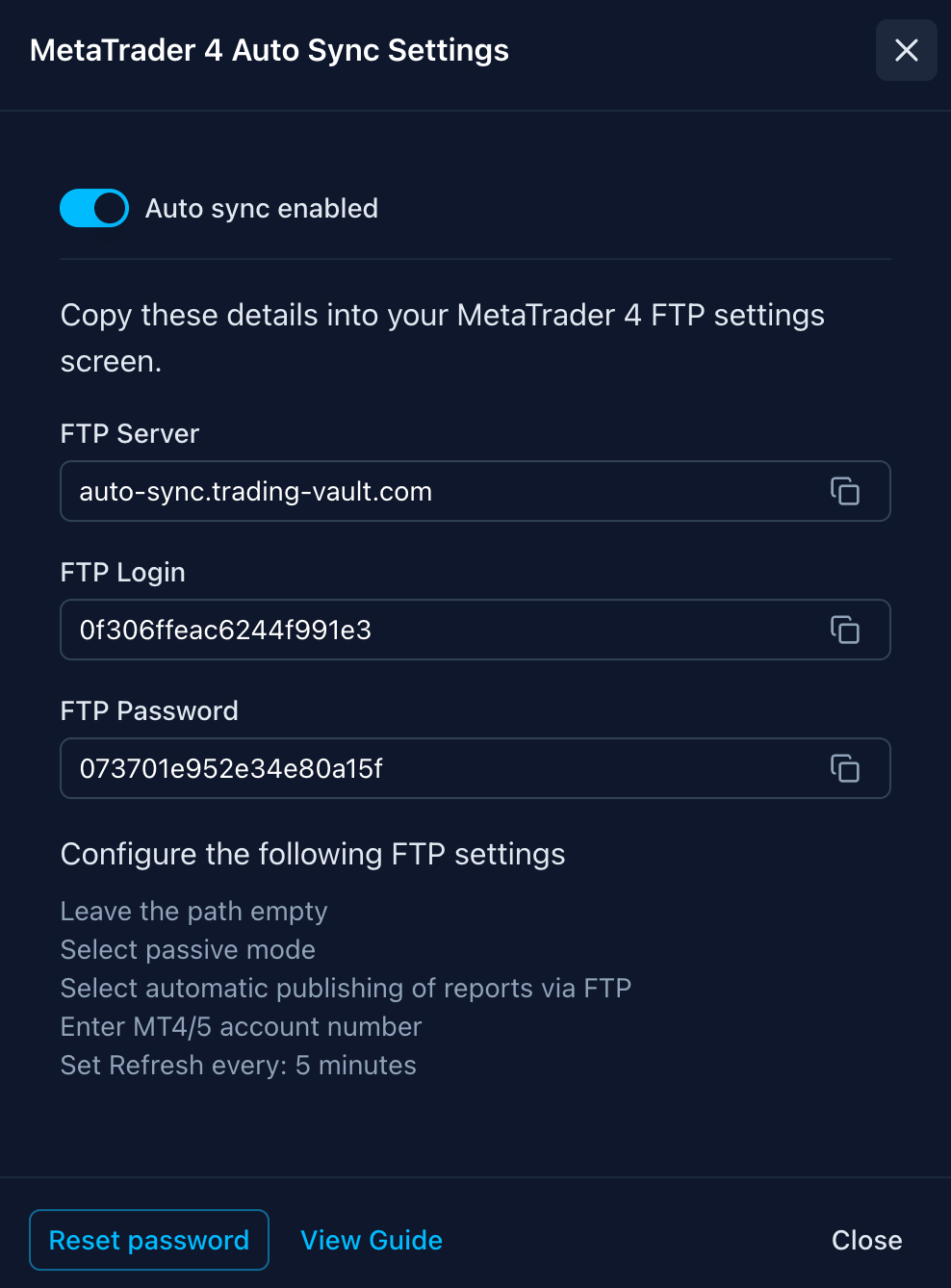Dismiss dialog with the X icon
Screen dimensions: 951x1288
pos(906,50)
